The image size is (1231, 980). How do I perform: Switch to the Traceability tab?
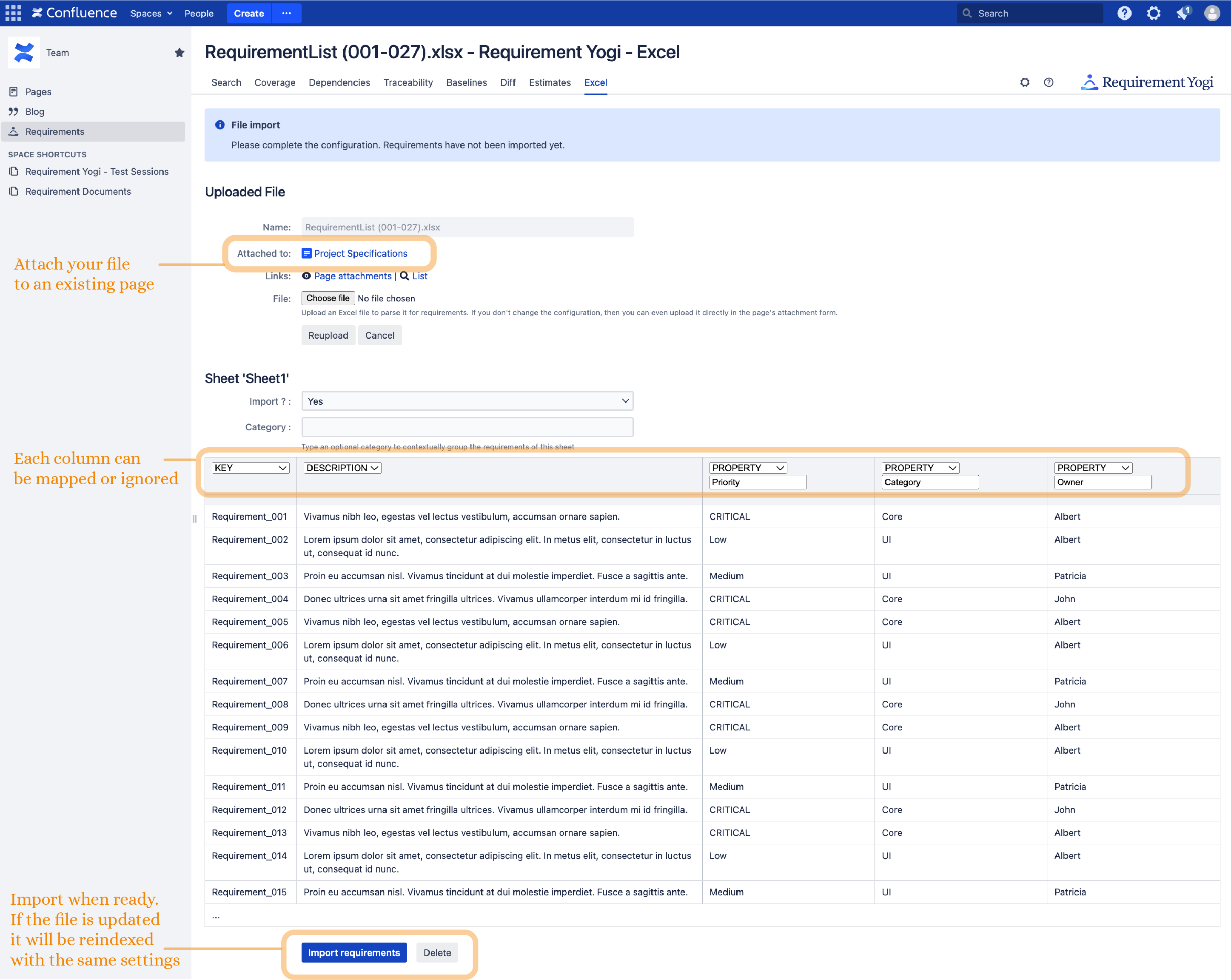(407, 82)
